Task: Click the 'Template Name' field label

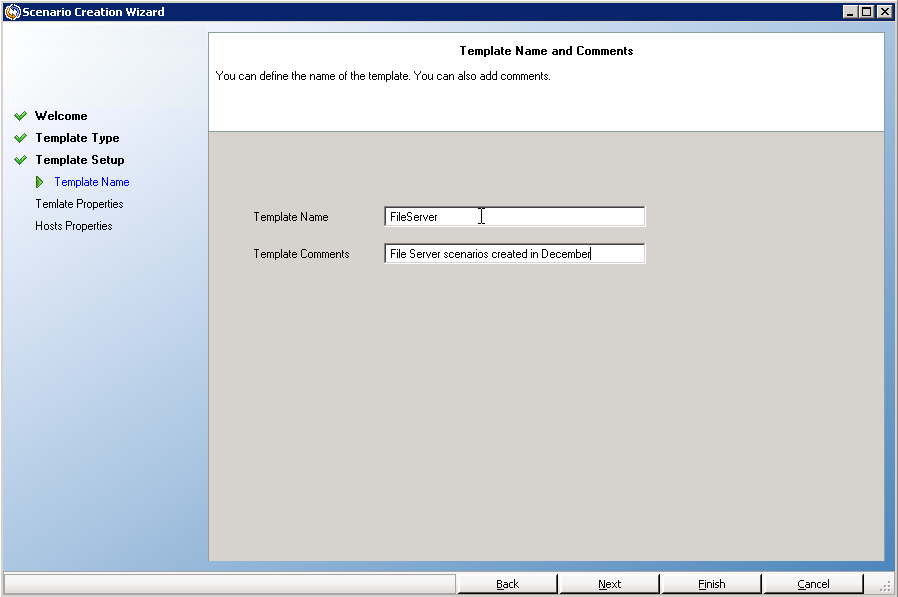Action: [291, 217]
